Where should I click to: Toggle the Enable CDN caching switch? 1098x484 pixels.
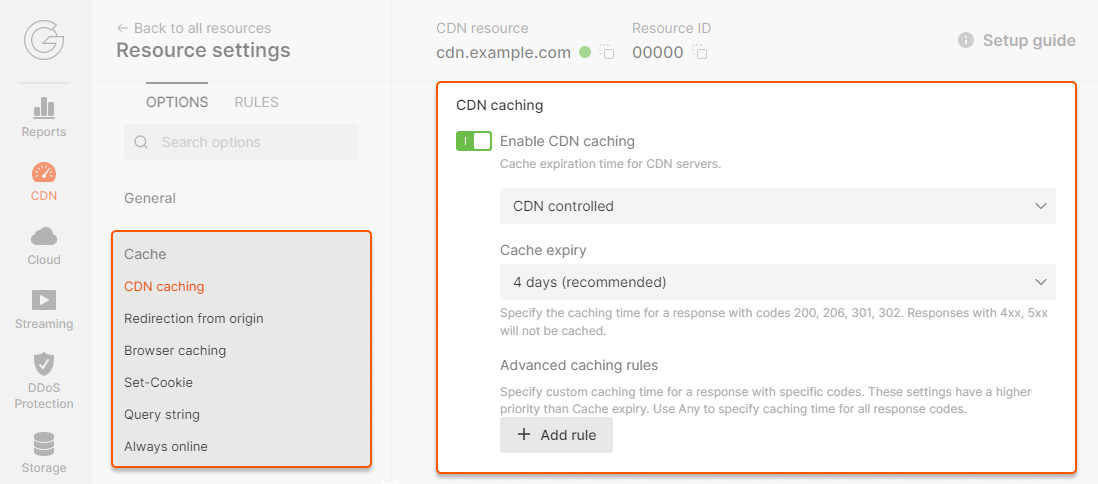click(473, 141)
